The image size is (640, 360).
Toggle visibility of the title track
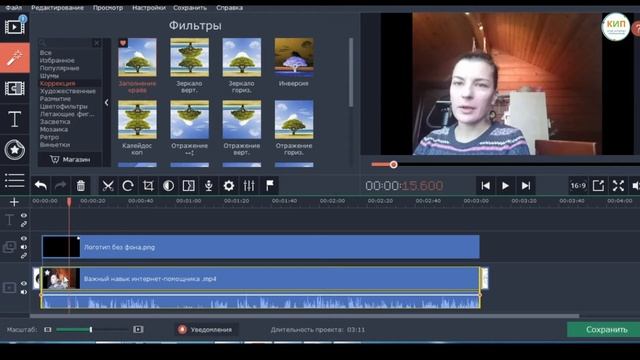24,216
